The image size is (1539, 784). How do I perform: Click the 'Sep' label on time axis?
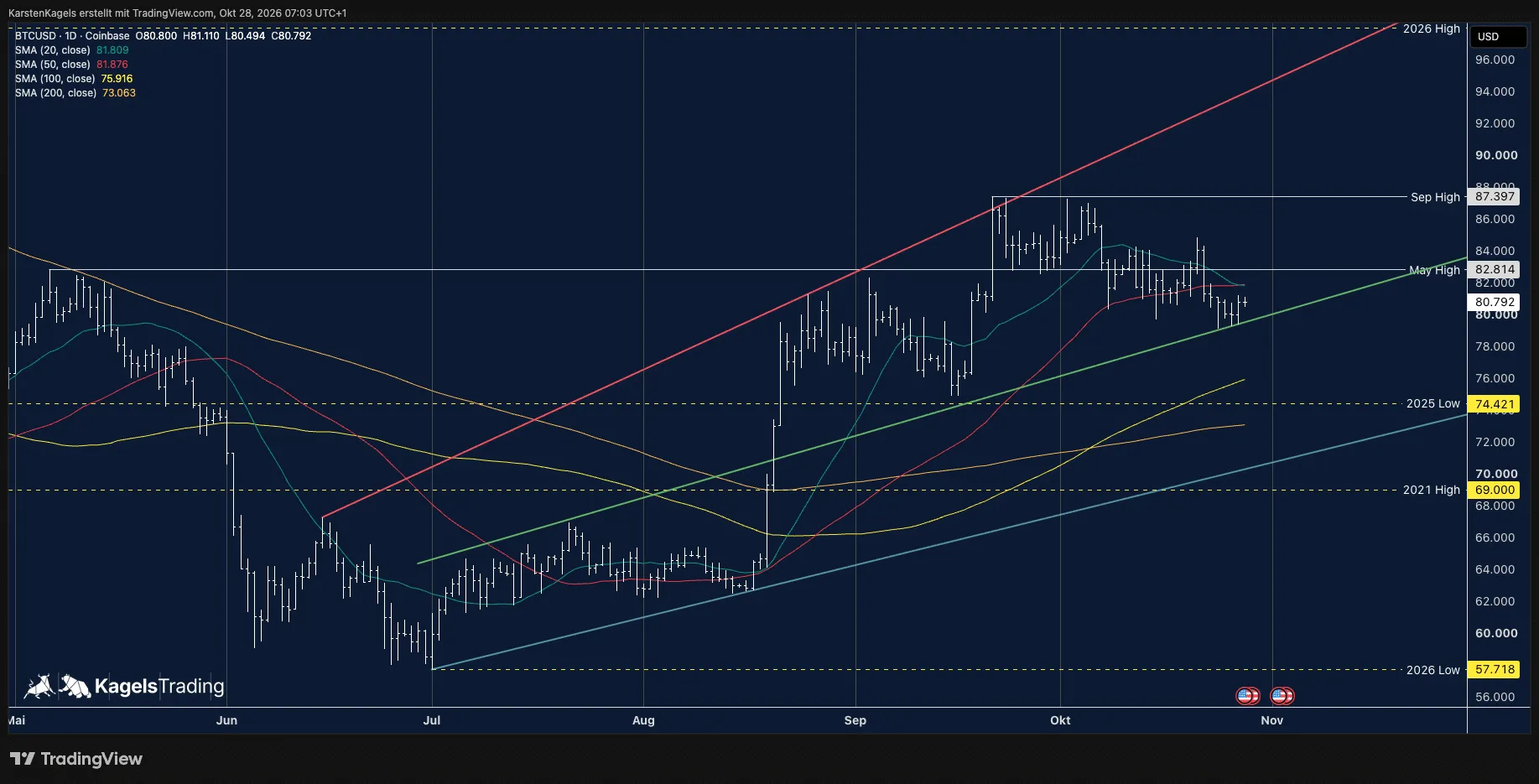point(855,720)
